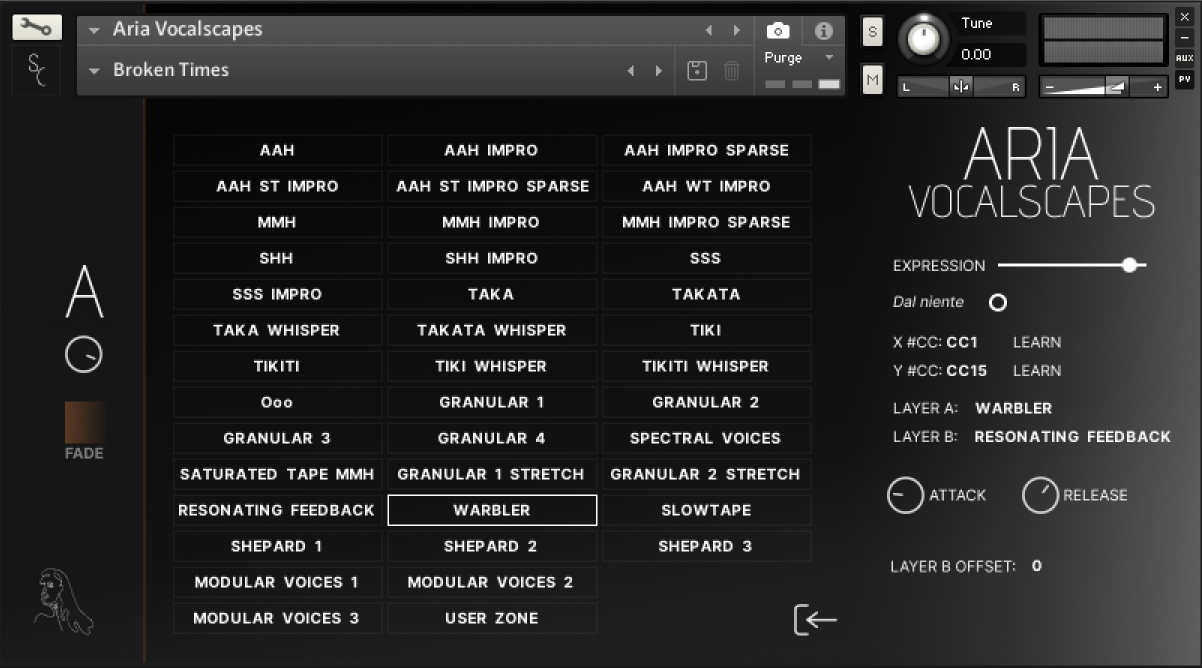Toggle the Solo S button
Viewport: 1202px width, 668px height.
click(x=872, y=32)
